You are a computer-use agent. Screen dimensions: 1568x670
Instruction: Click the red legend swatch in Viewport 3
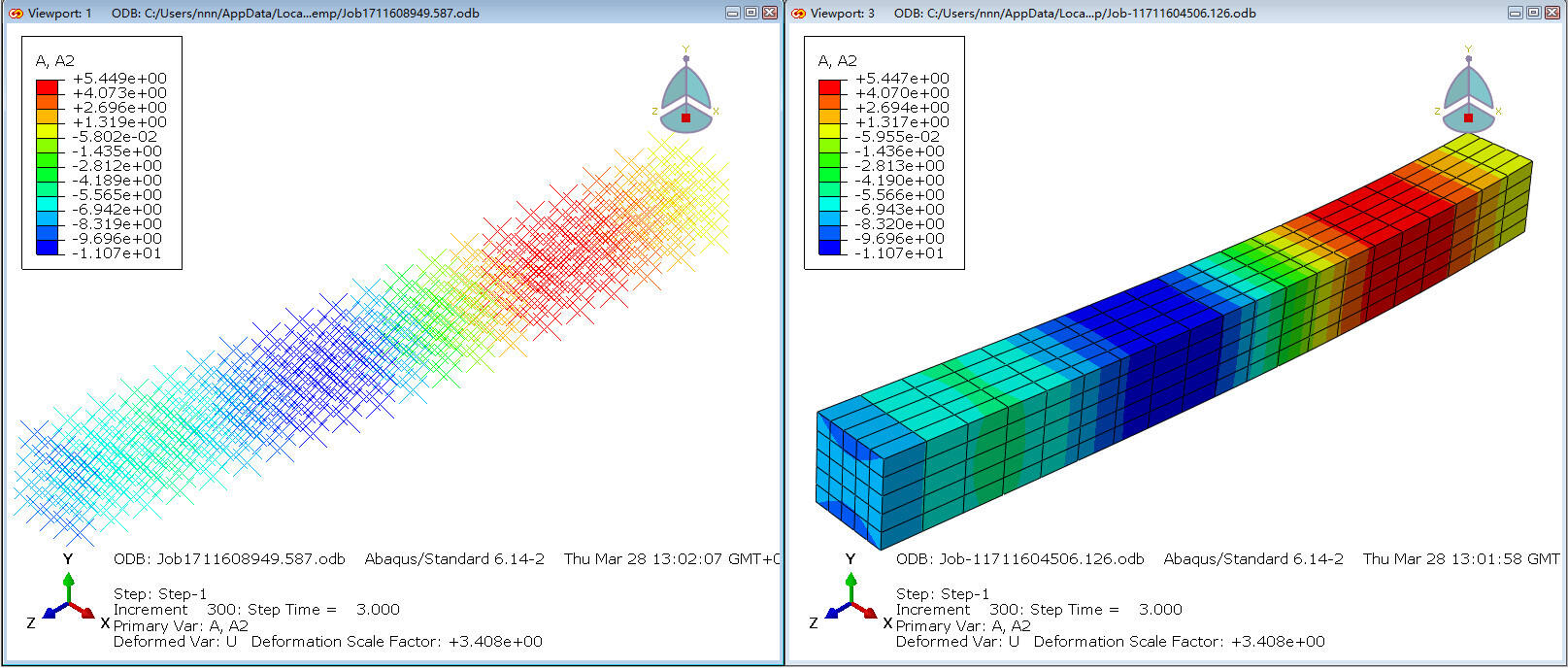[830, 86]
